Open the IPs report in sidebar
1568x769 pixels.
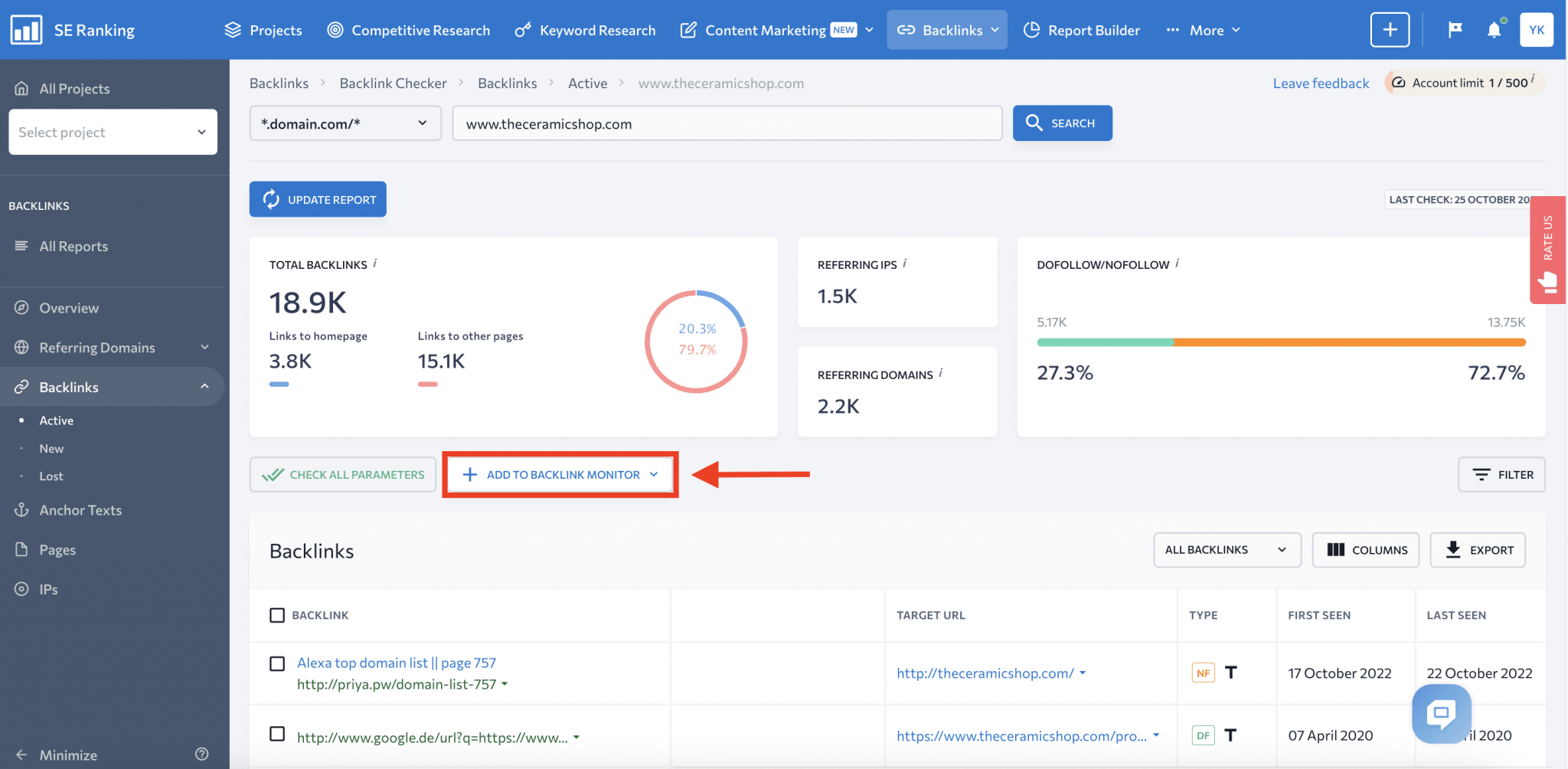47,589
